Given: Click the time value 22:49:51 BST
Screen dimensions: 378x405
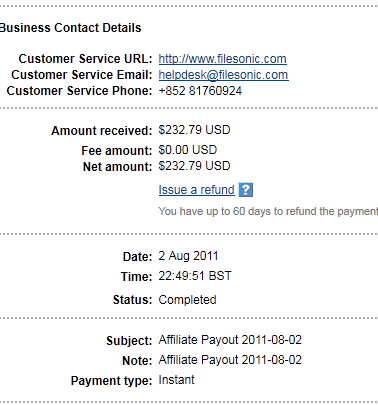Looking at the screenshot, I should pos(195,276).
